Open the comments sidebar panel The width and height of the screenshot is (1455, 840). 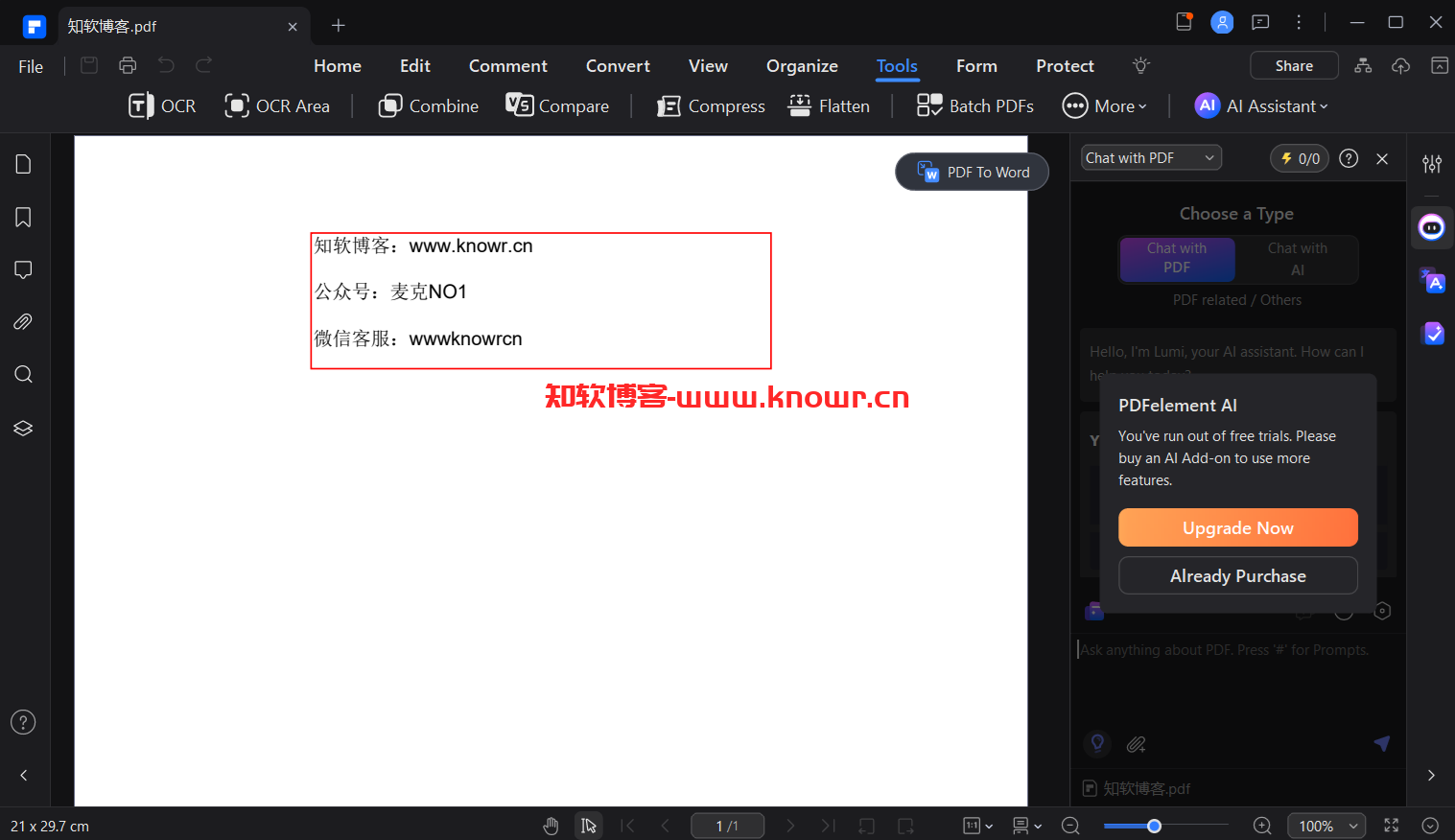pos(23,269)
